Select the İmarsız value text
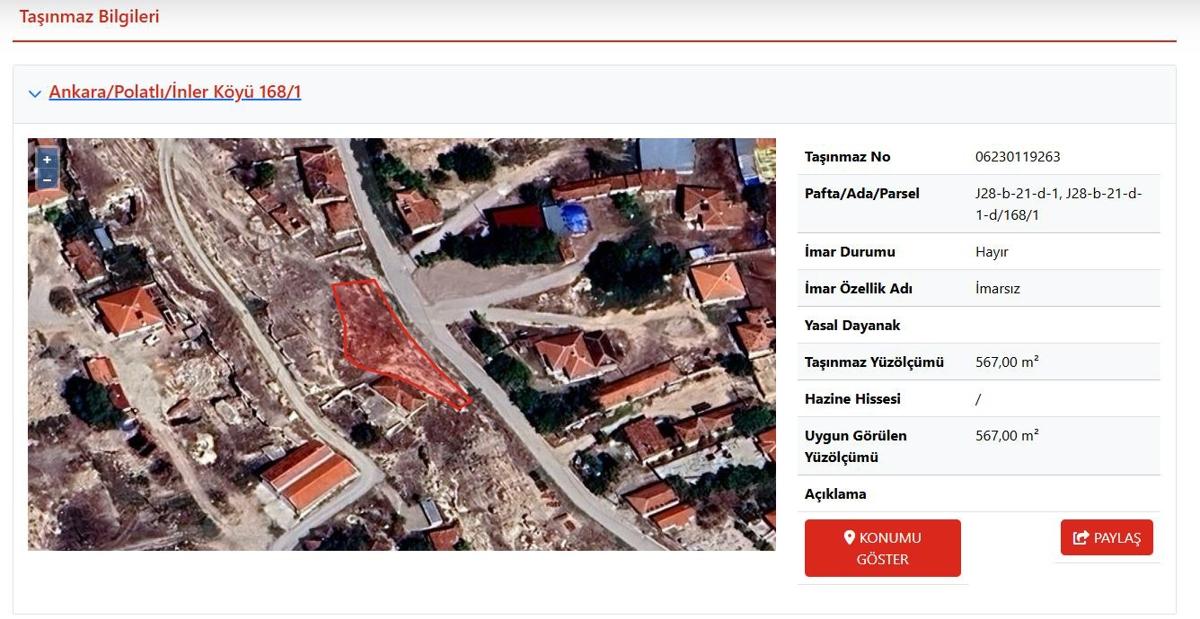 [997, 289]
